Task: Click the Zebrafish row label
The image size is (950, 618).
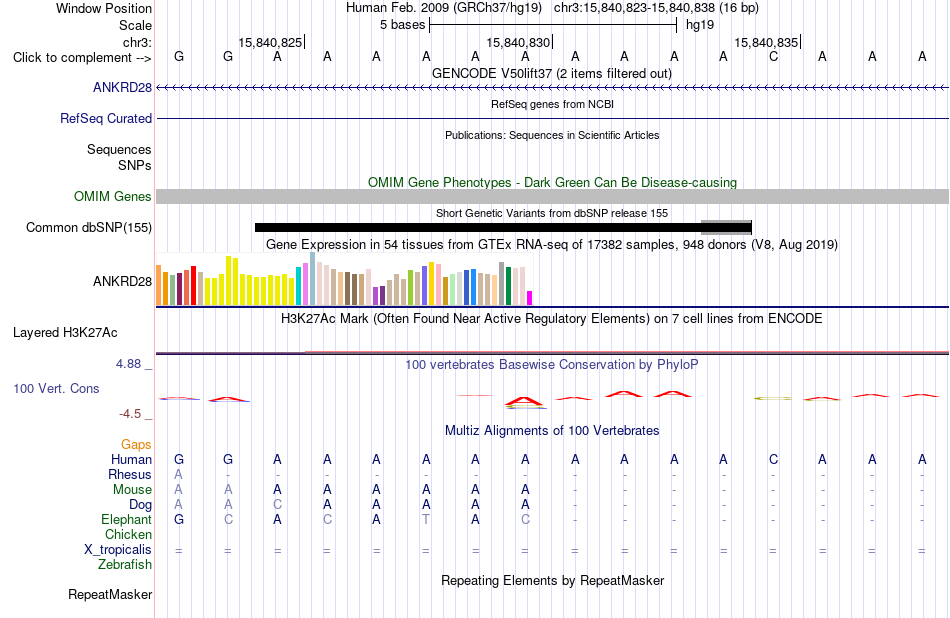Action: click(125, 564)
